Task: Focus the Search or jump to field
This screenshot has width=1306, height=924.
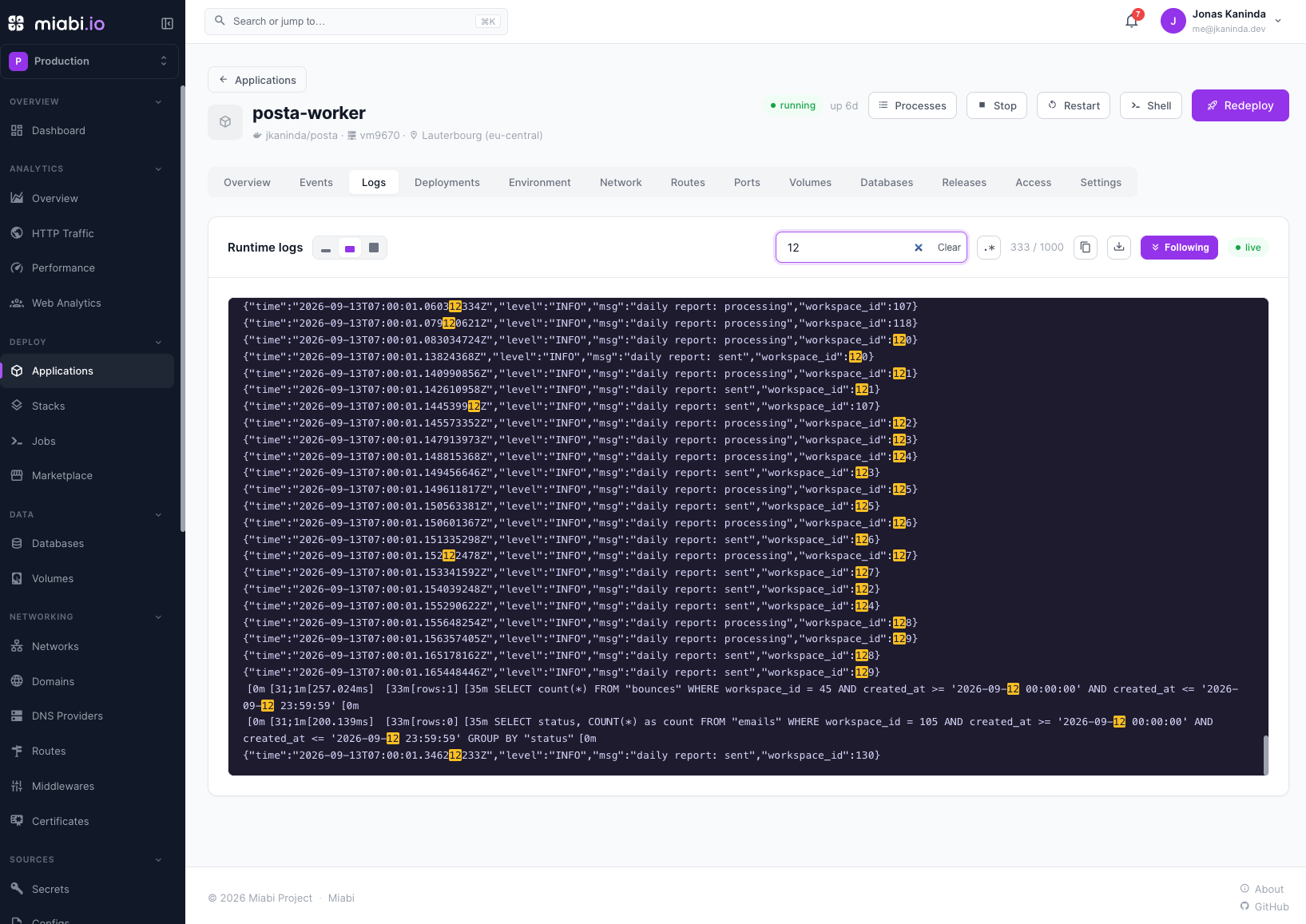Action: pos(356,22)
